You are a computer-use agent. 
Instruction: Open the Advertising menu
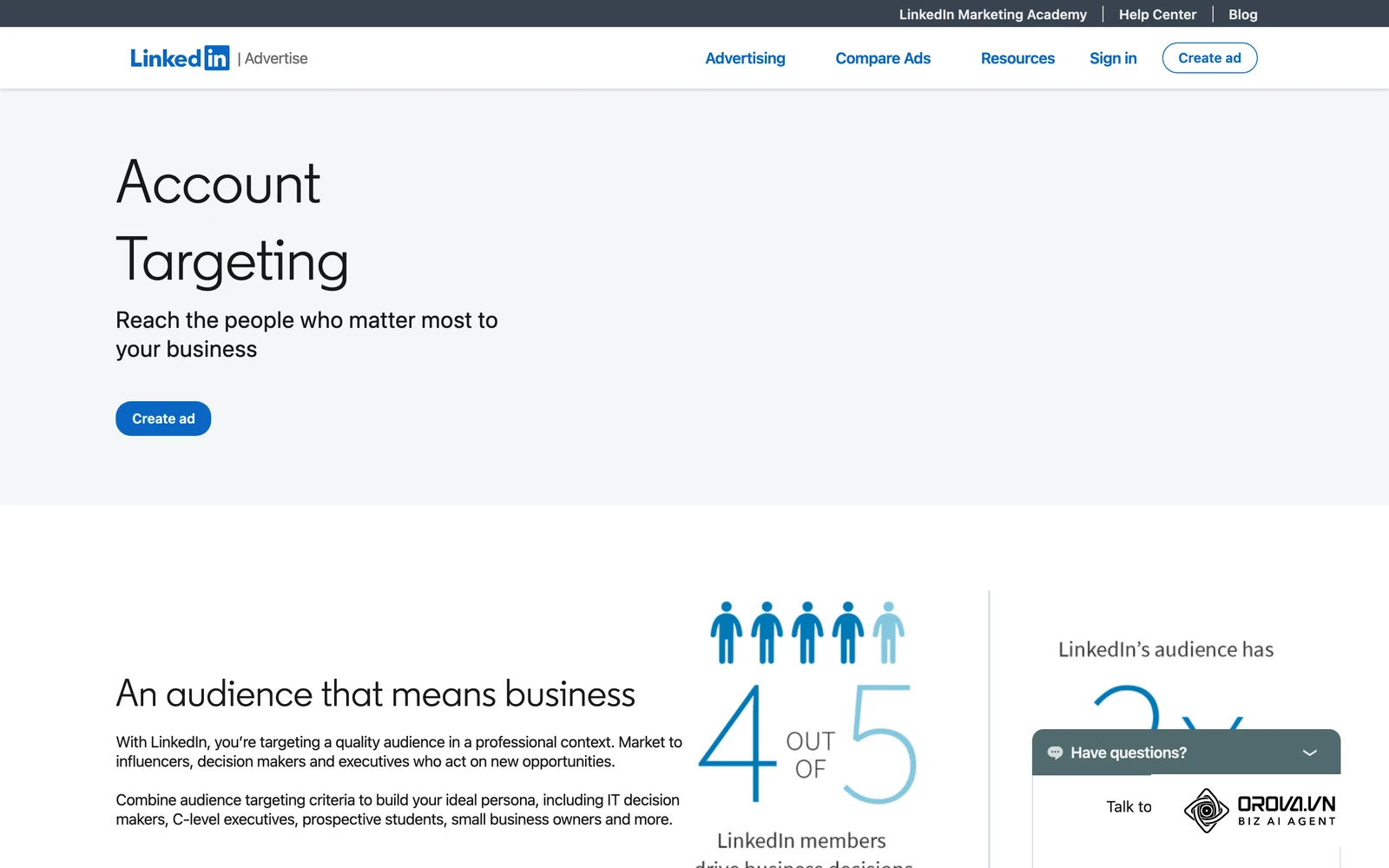pyautogui.click(x=745, y=58)
